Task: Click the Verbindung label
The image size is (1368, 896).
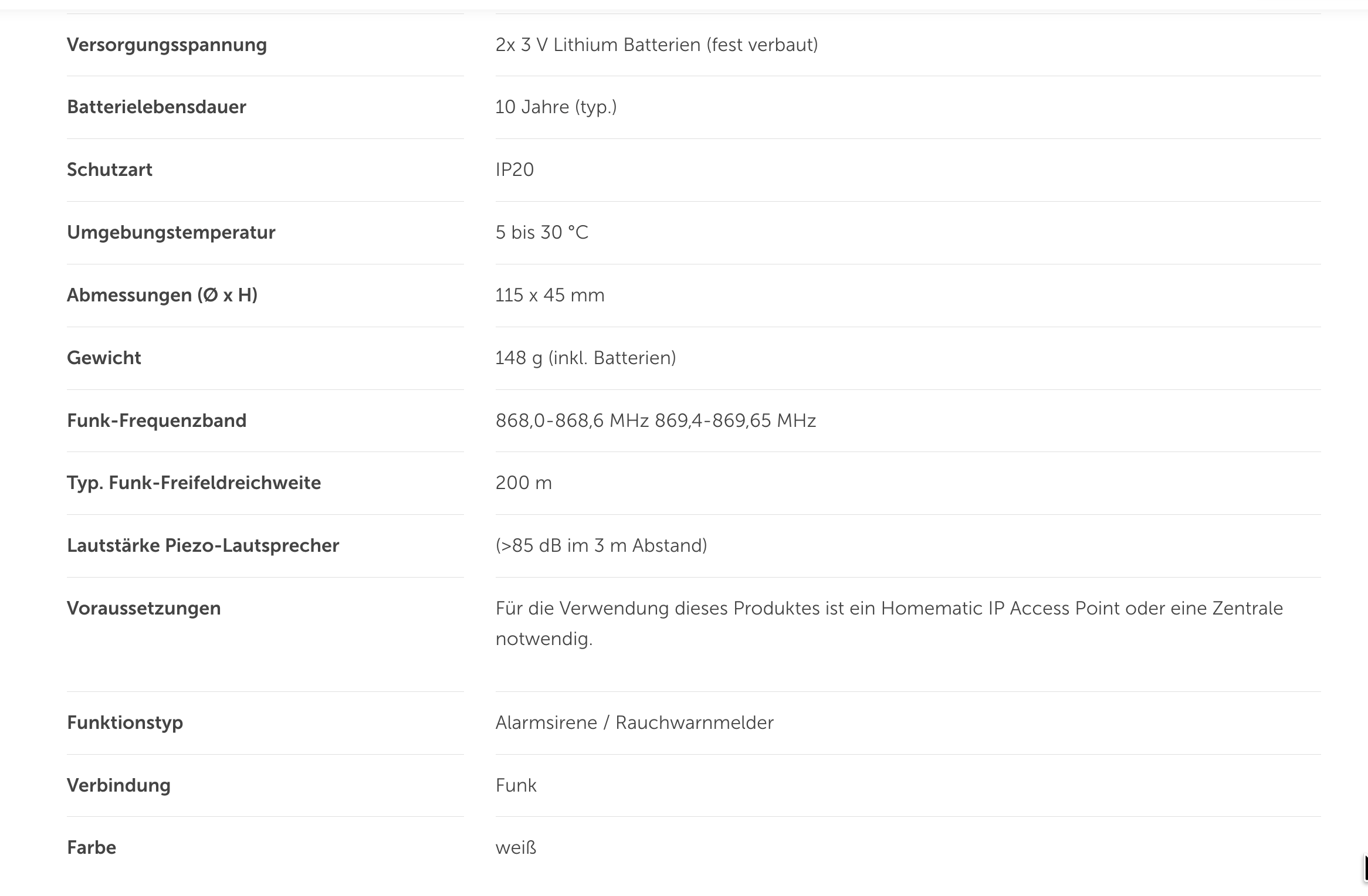Action: 118,786
